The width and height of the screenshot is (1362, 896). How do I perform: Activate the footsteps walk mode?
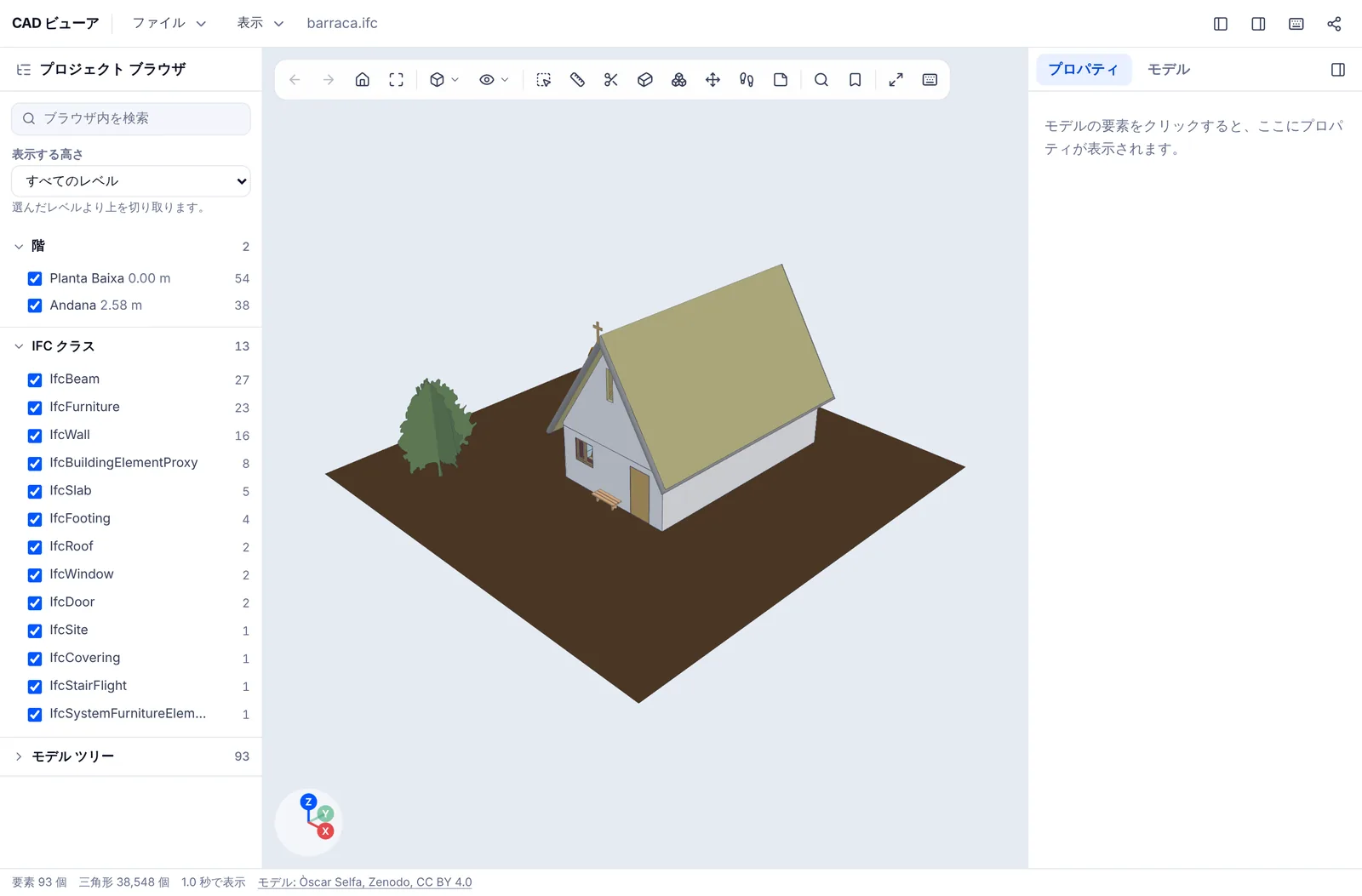pyautogui.click(x=747, y=80)
